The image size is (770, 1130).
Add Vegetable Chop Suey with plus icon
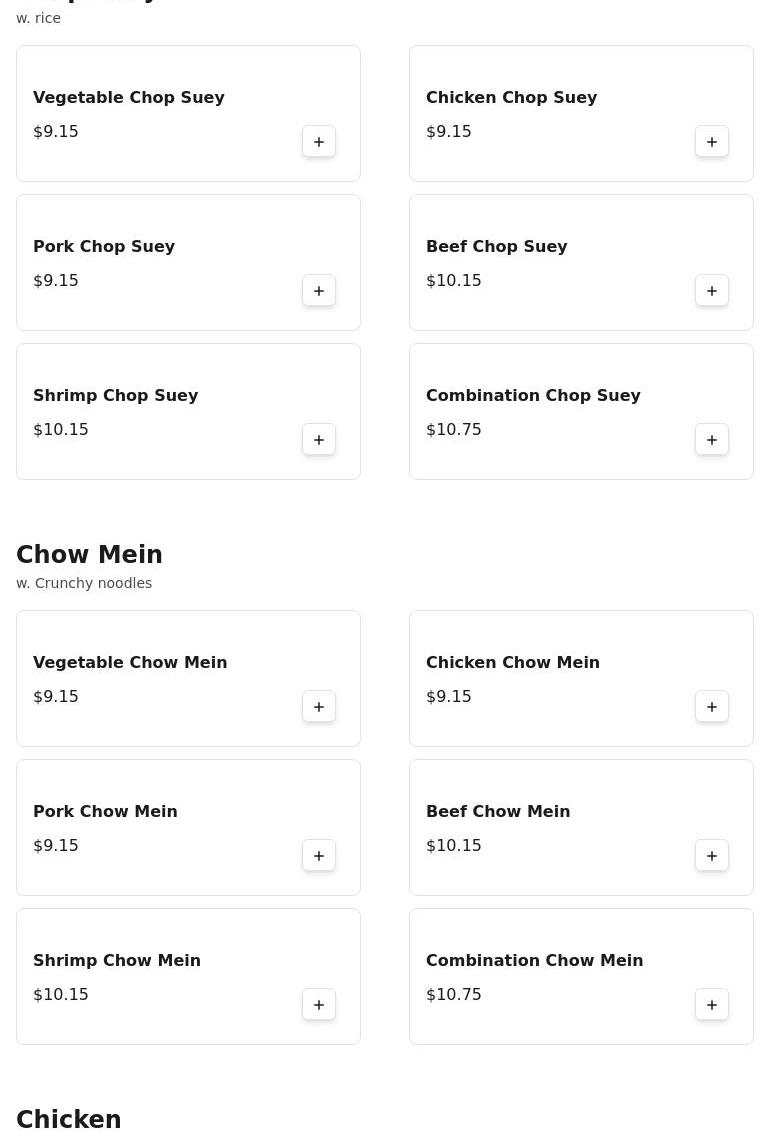coord(319,142)
